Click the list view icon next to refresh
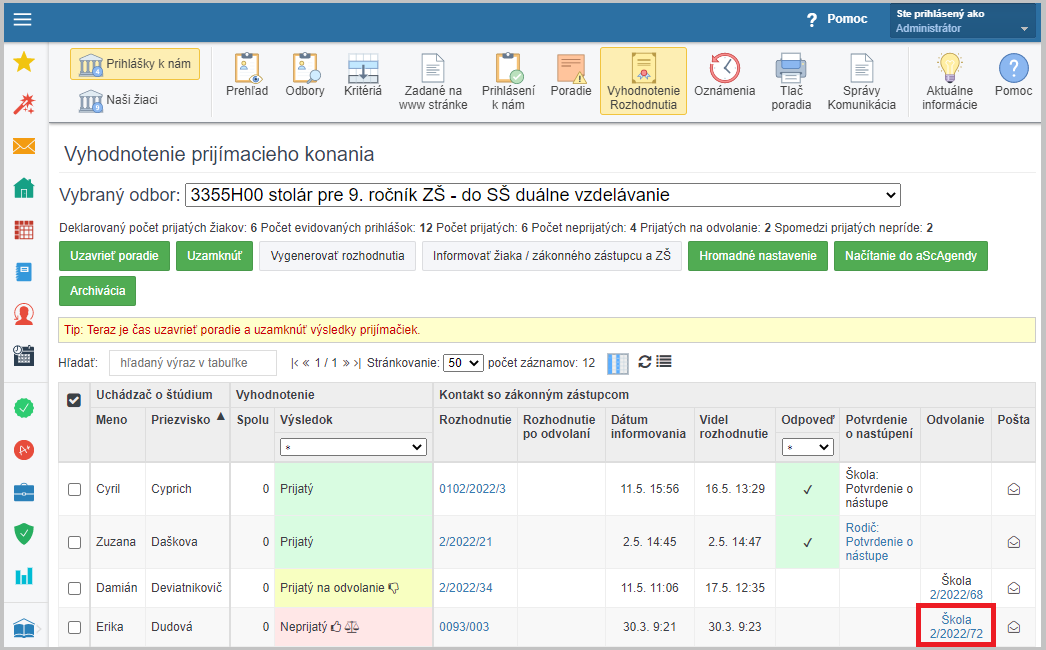The width and height of the screenshot is (1046, 650). pos(664,362)
